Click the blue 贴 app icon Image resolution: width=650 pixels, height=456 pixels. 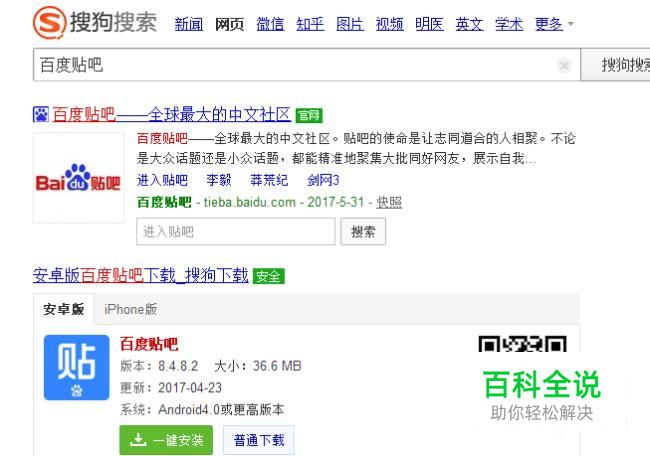(x=77, y=367)
